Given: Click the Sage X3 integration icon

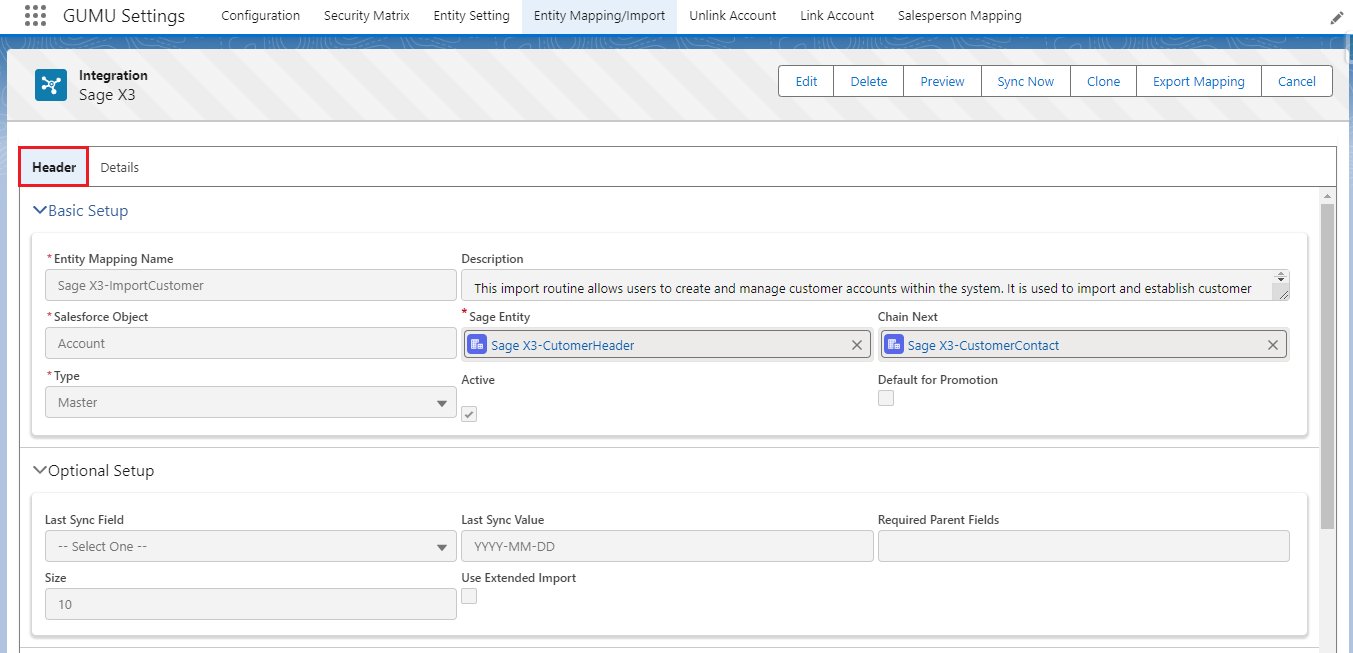Looking at the screenshot, I should coord(51,85).
